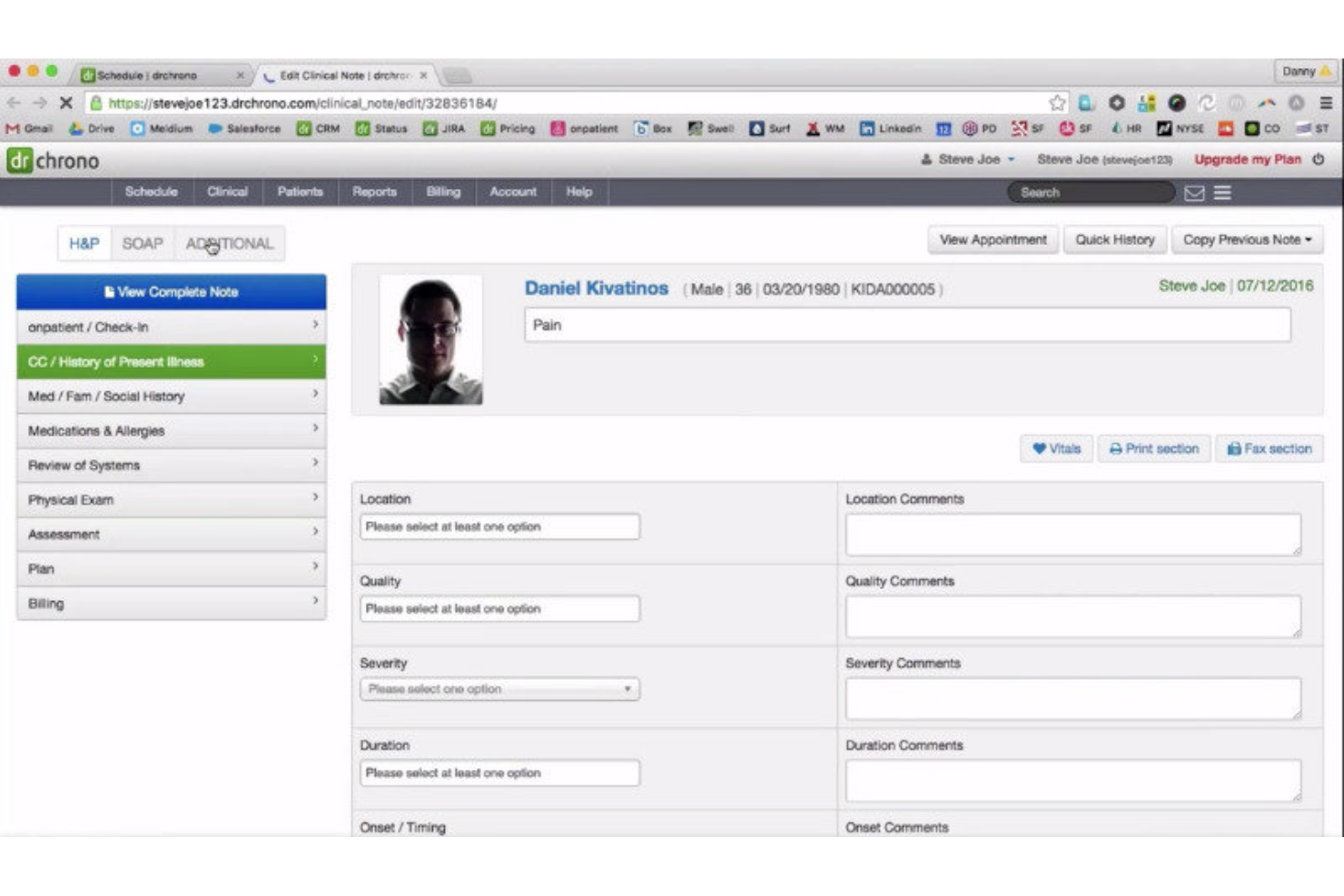
Task: Open Daniel Kivatinos patient name link
Action: [x=595, y=288]
